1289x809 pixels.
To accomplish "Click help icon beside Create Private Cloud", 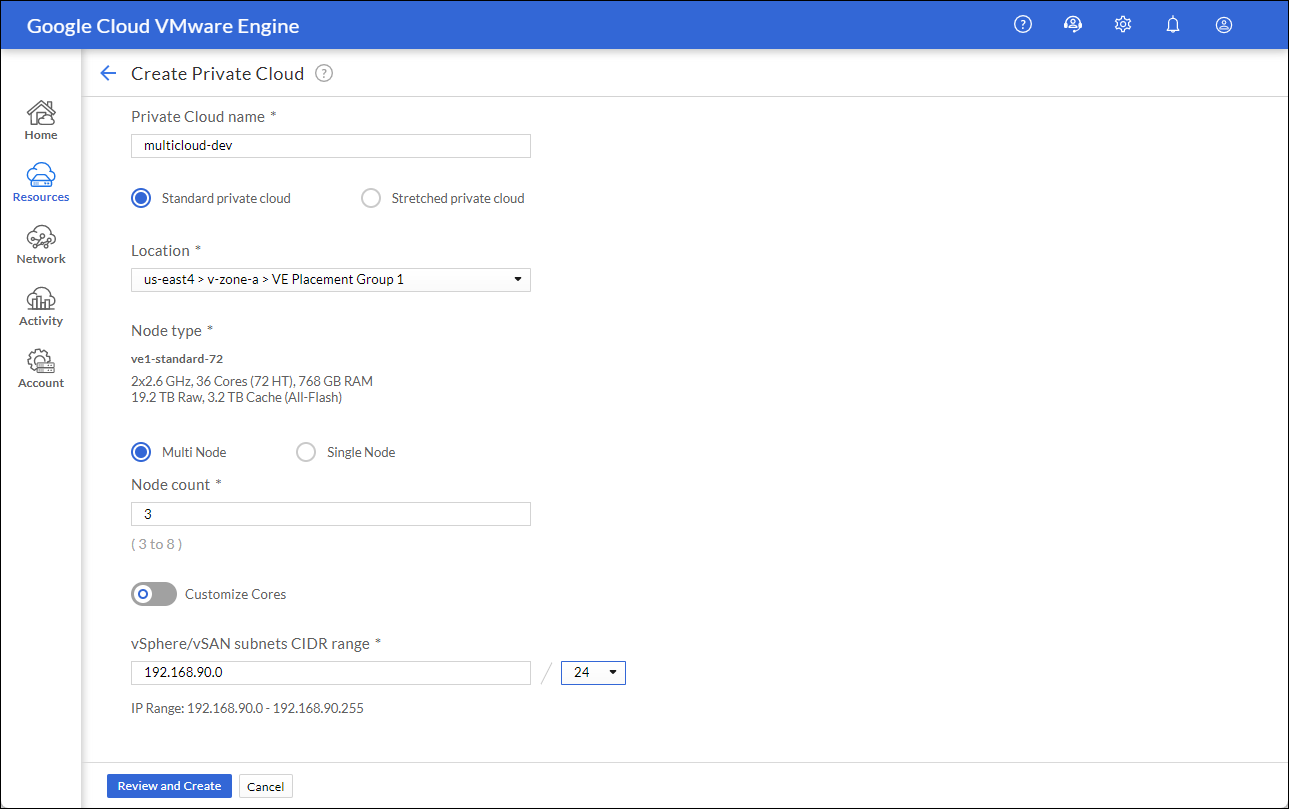I will [x=324, y=73].
